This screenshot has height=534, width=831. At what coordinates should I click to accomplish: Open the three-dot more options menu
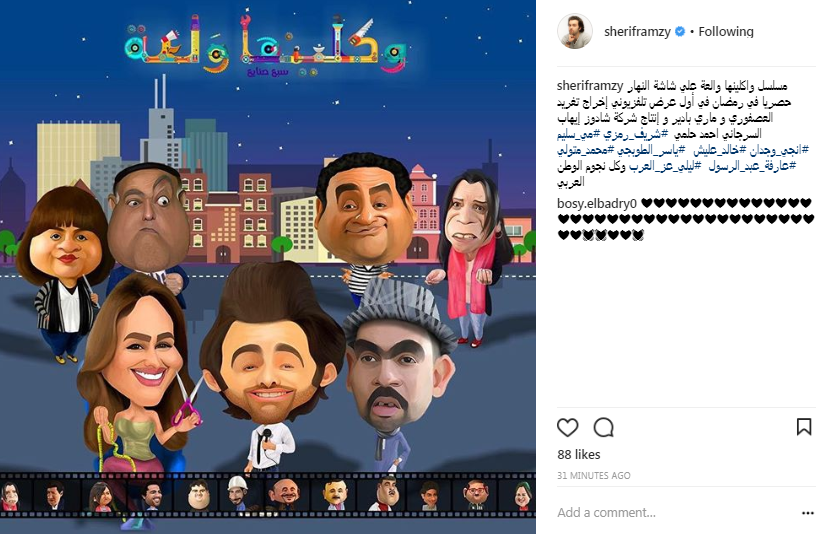tap(808, 513)
